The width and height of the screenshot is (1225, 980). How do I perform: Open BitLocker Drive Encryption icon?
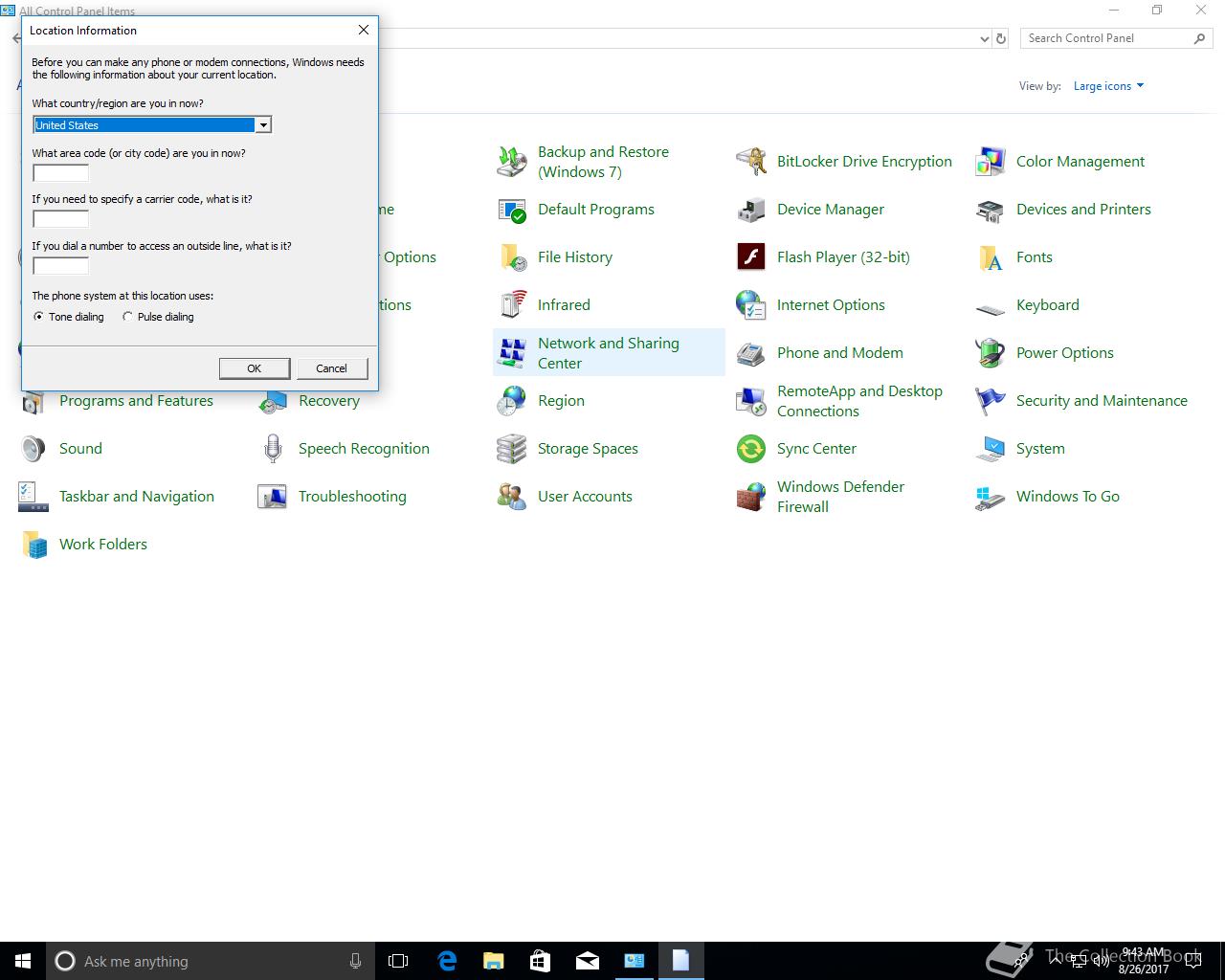click(751, 162)
